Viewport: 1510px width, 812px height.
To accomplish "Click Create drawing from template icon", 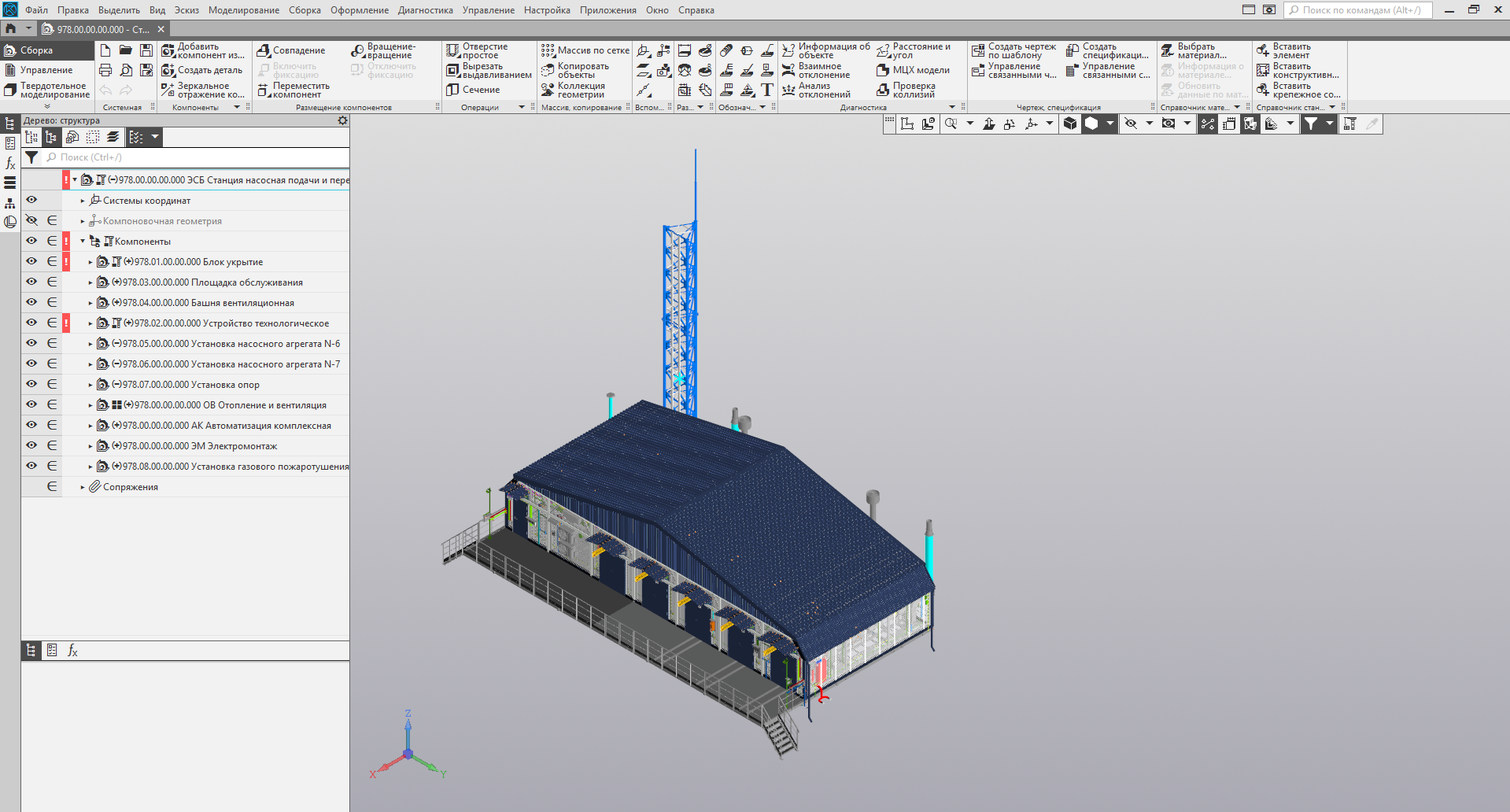I will tap(978, 51).
